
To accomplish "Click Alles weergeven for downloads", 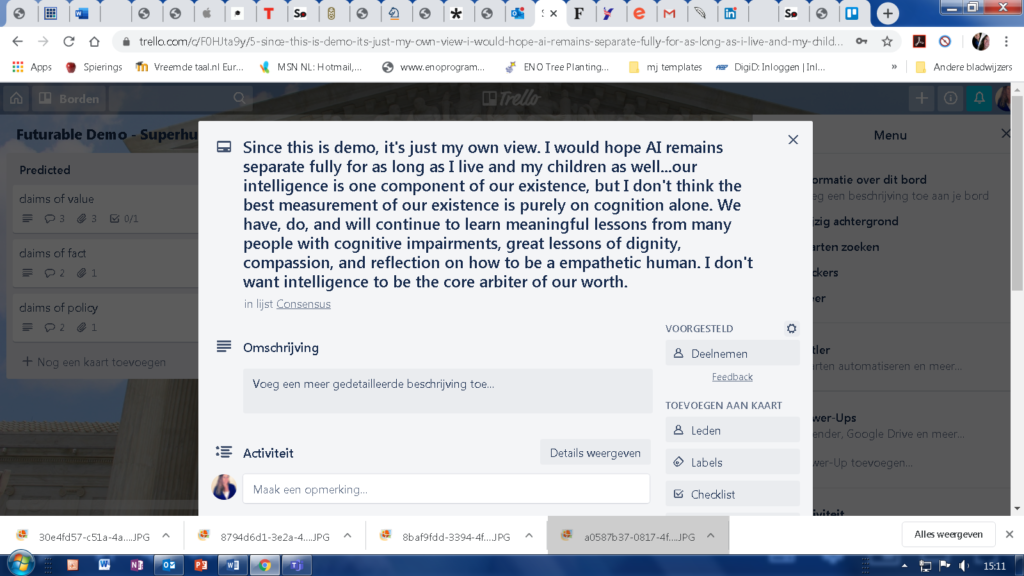I will 948,534.
